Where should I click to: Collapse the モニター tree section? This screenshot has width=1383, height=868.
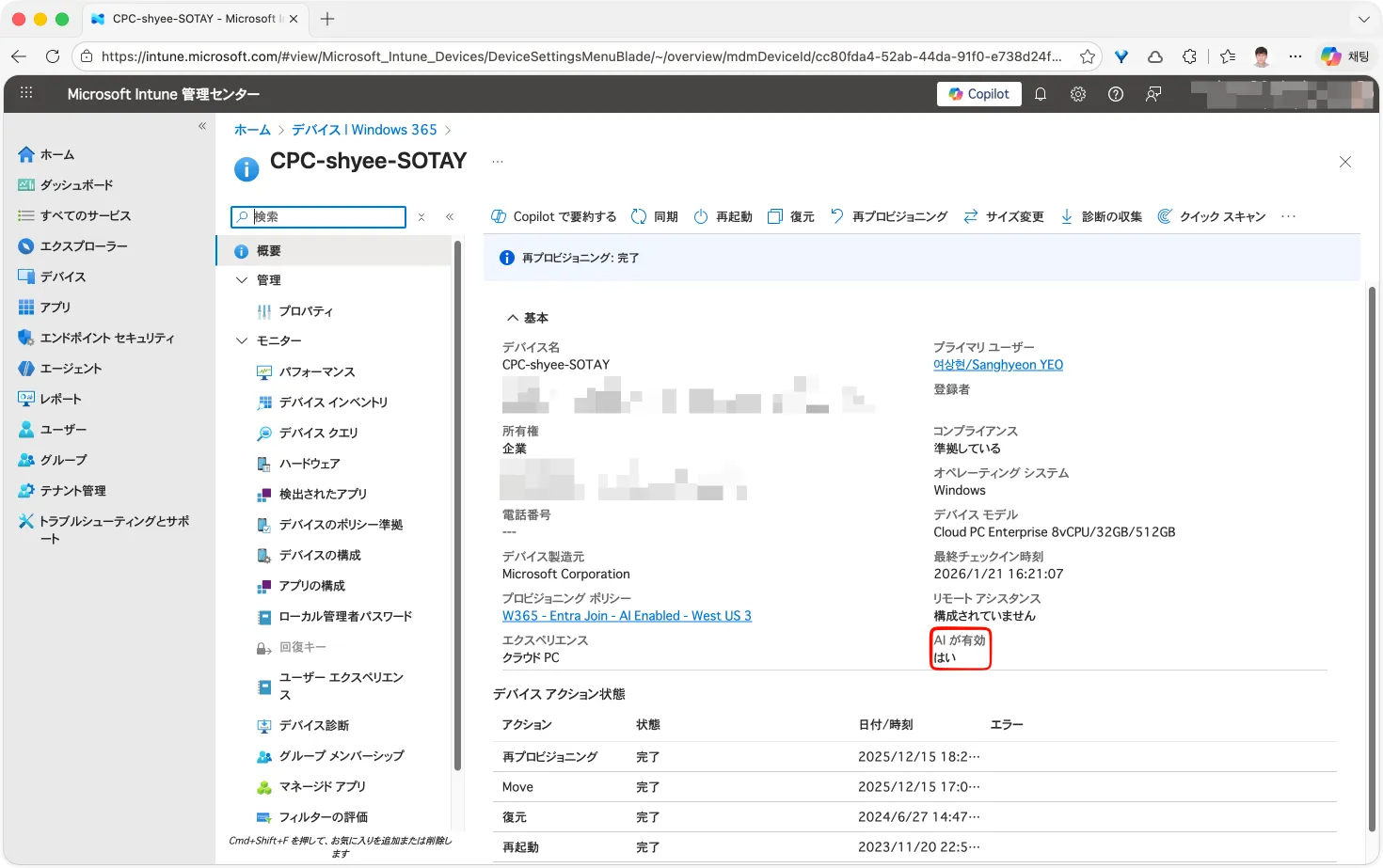pos(242,340)
